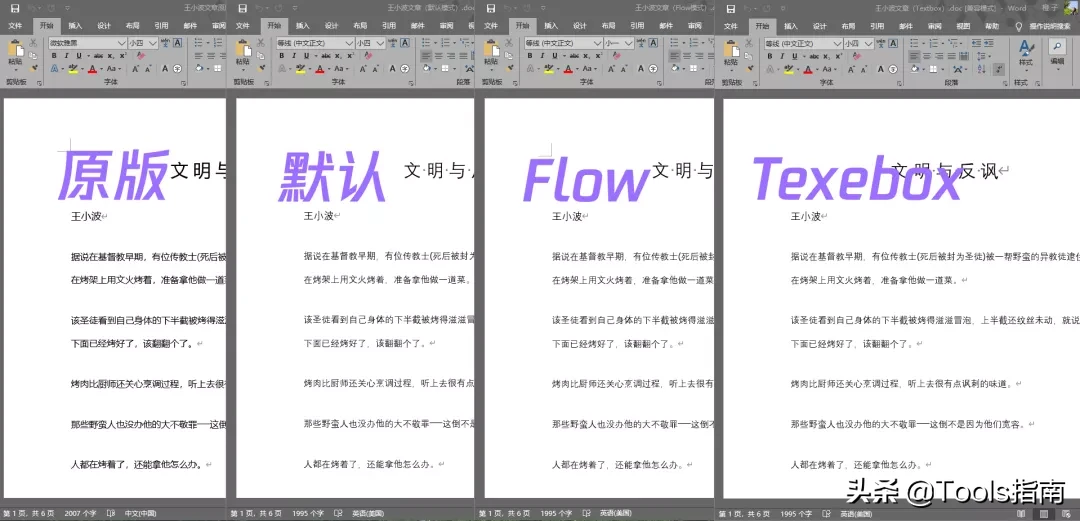Toggle show paragraph marks in Textbox window

(999, 70)
